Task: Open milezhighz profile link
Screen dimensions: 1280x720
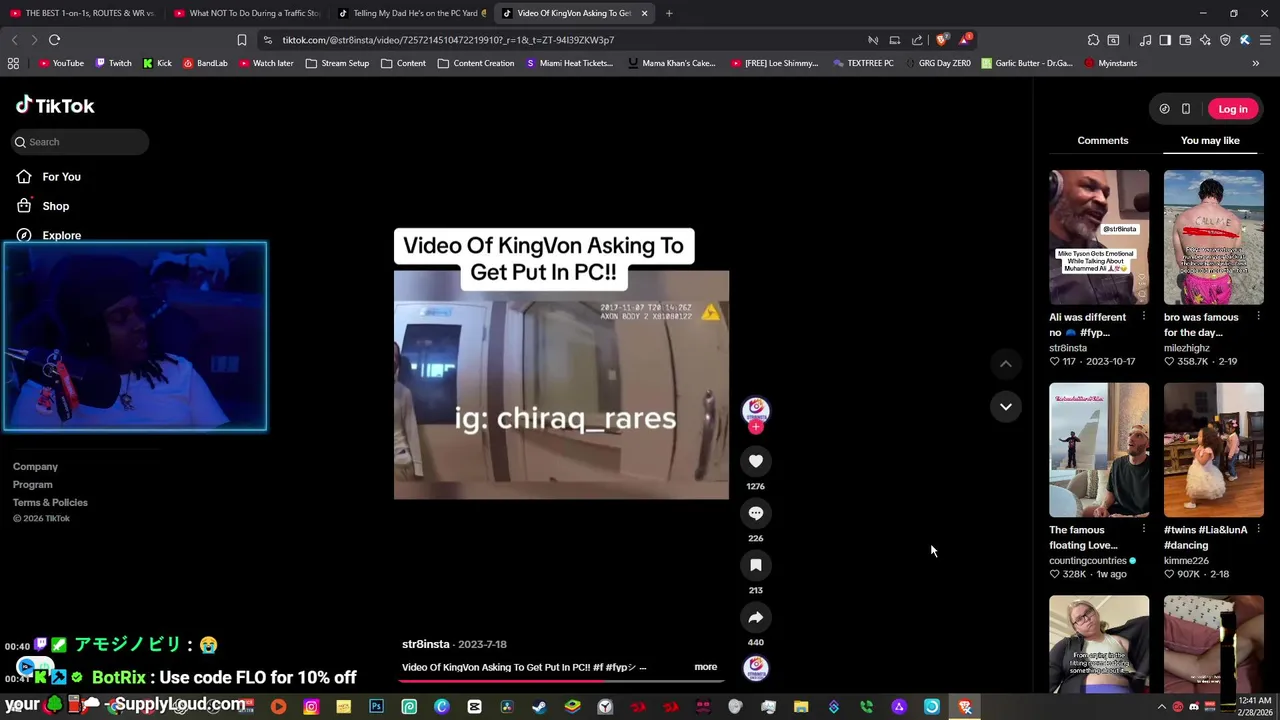Action: (1186, 348)
